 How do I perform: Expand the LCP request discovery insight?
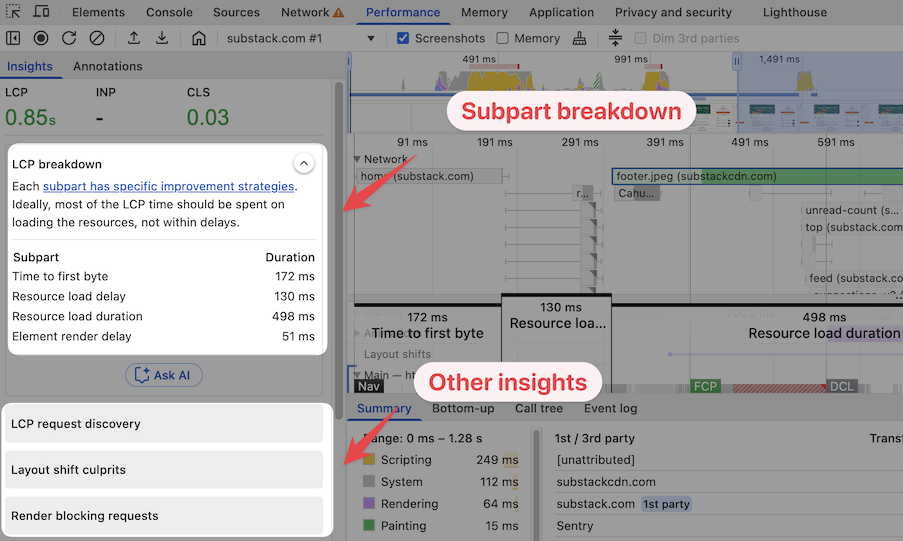(164, 424)
